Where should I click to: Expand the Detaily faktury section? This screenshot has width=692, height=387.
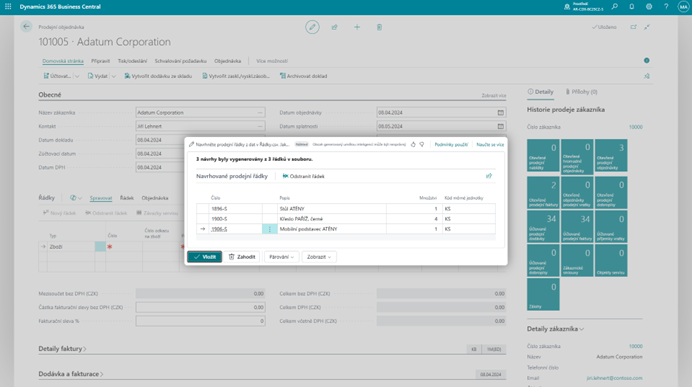62,349
